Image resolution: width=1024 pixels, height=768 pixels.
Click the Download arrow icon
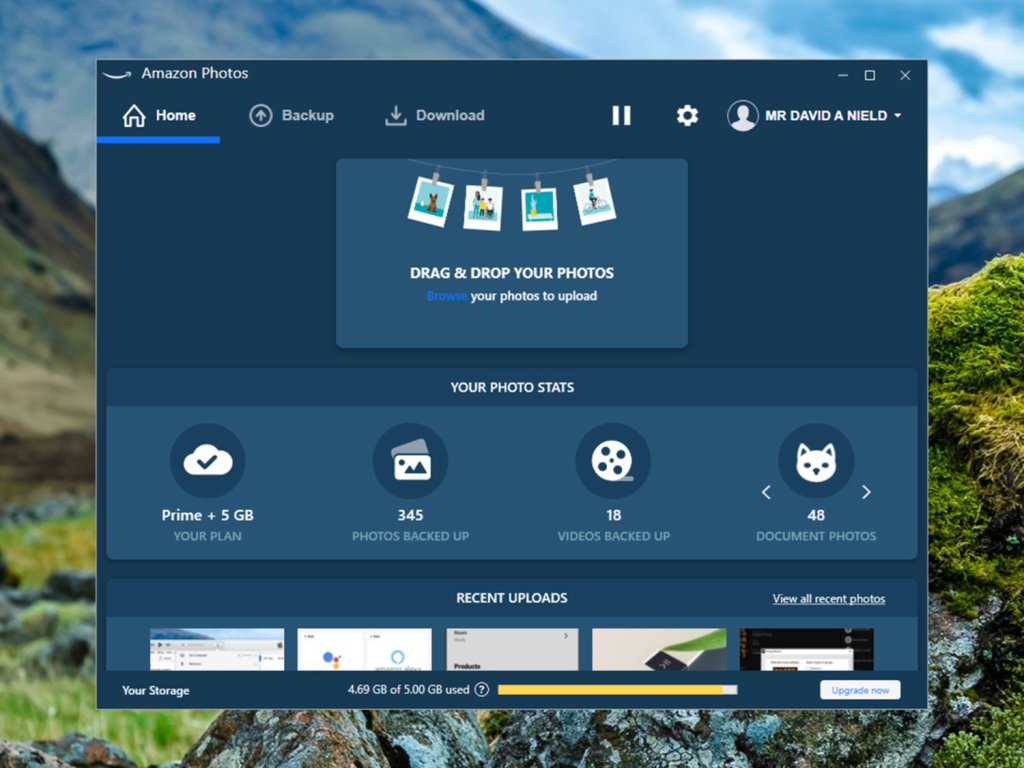click(x=395, y=115)
